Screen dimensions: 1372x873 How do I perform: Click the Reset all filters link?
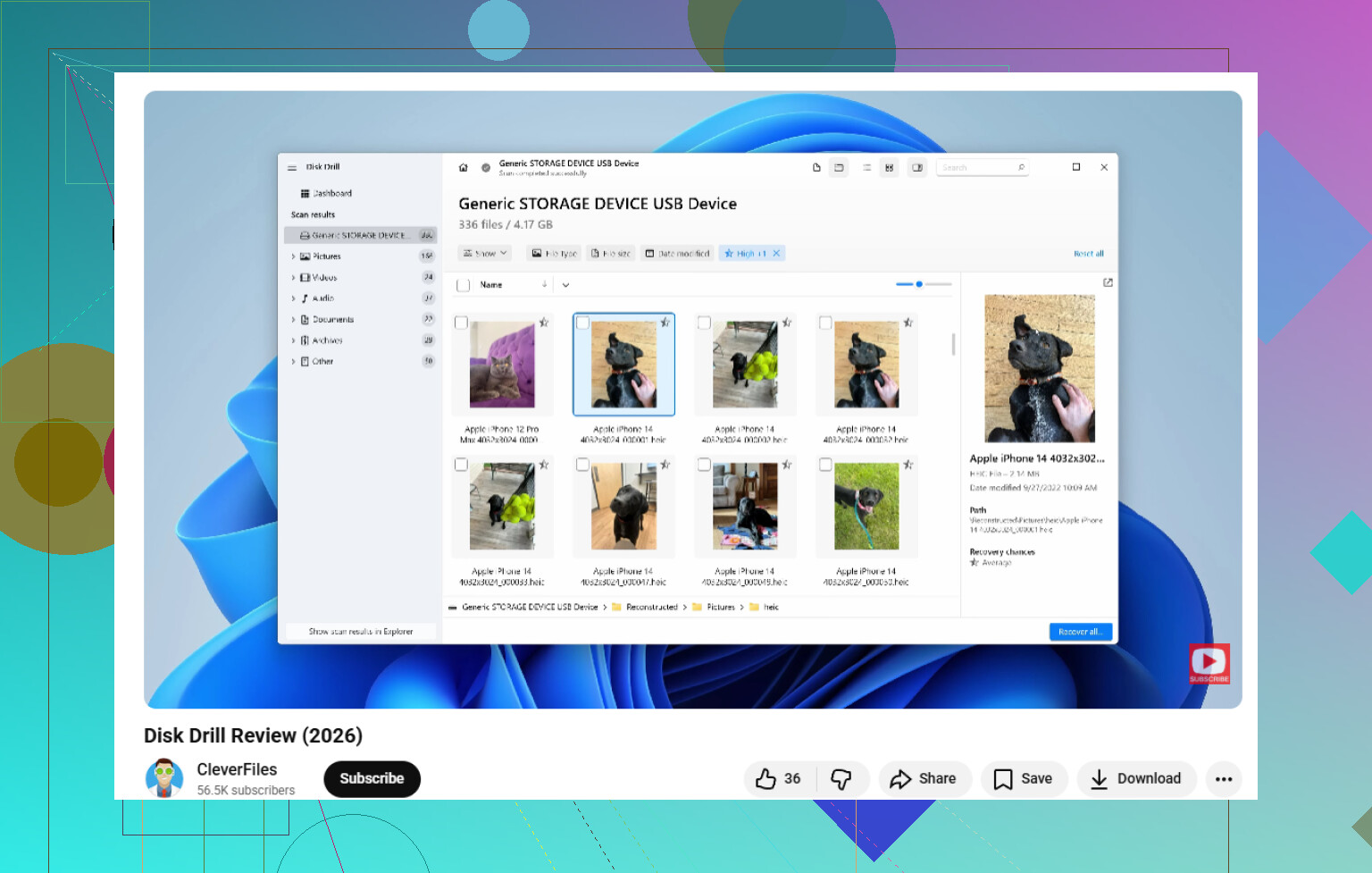pos(1089,254)
